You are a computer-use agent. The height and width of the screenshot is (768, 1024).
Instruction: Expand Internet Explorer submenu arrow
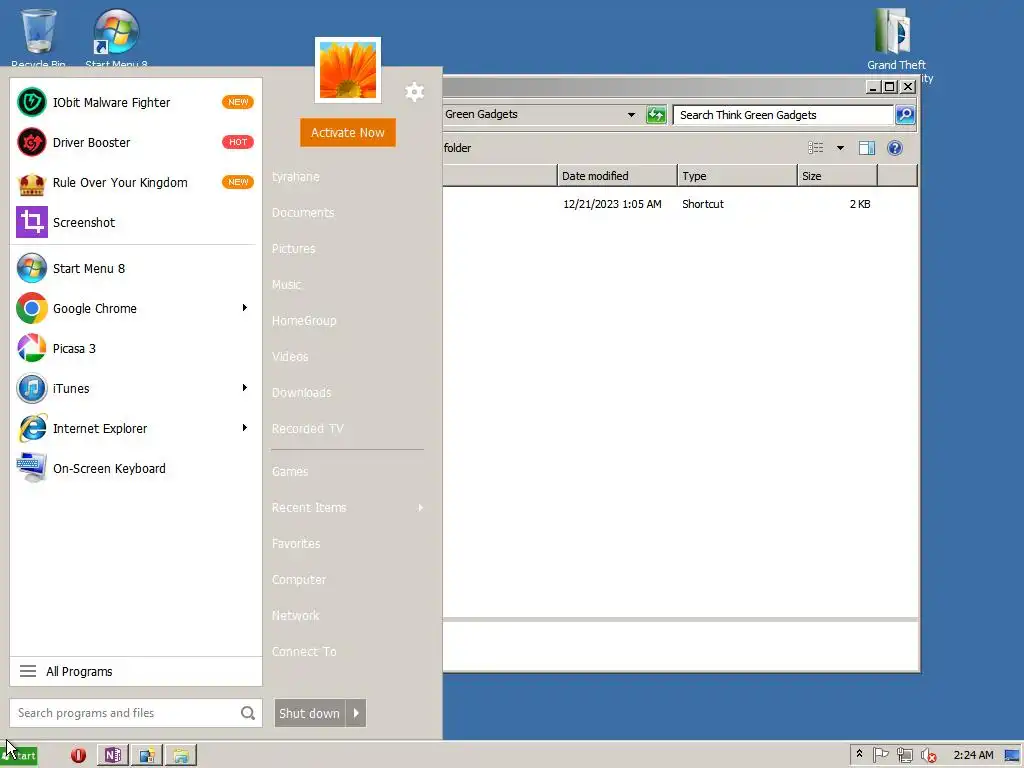pos(245,428)
